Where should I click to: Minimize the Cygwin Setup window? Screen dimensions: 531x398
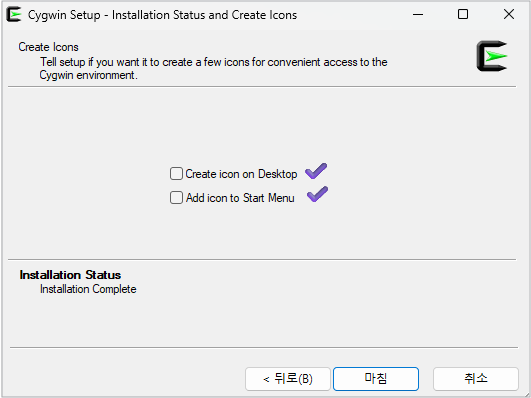[x=418, y=15]
